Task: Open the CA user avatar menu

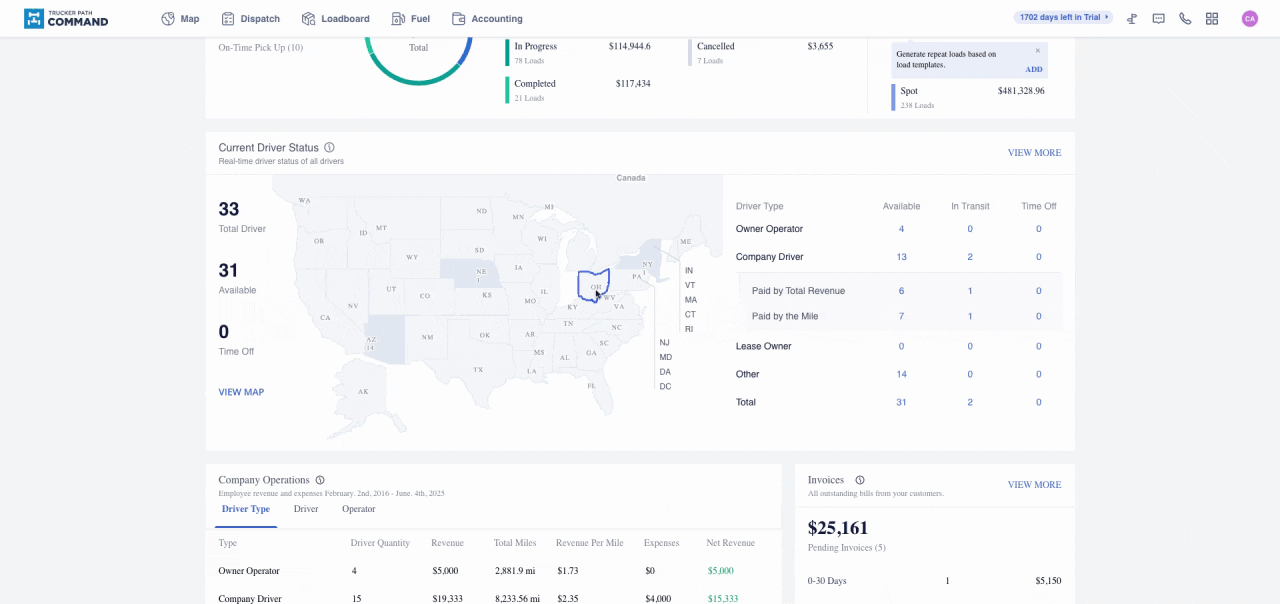Action: (1249, 19)
